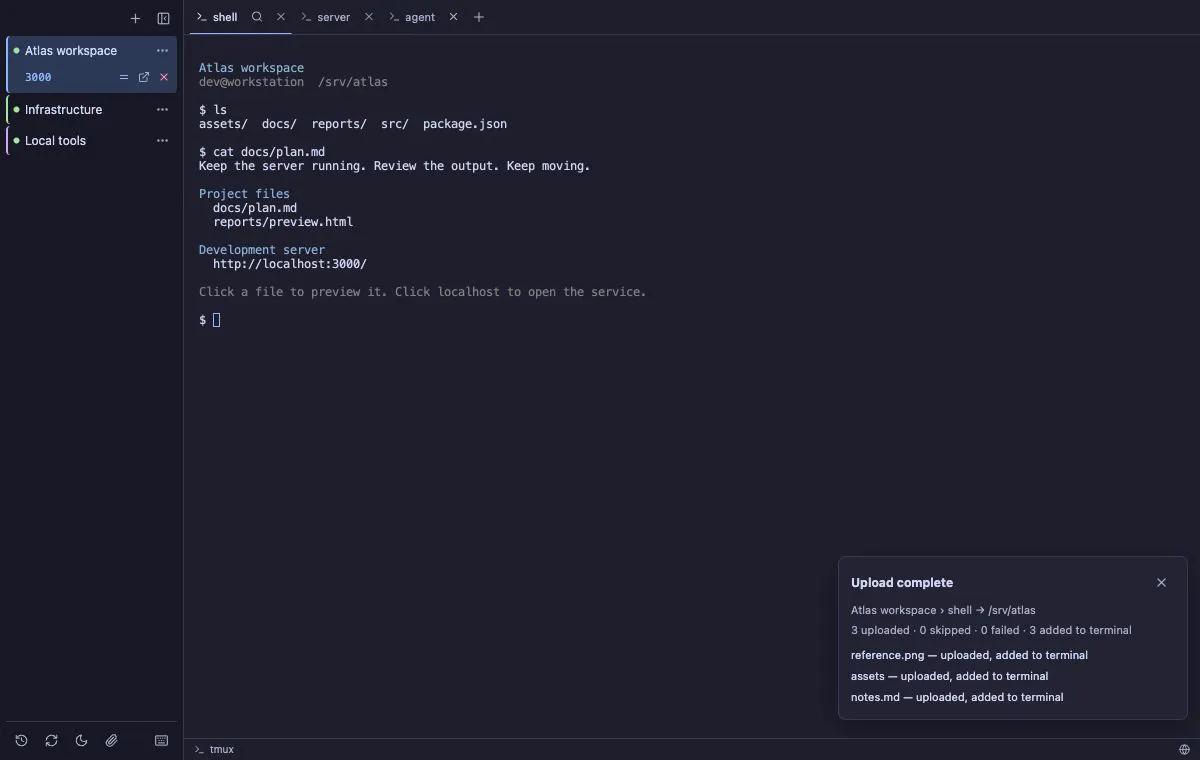
Task: Click the reorder handle beside port 3000
Action: [124, 77]
